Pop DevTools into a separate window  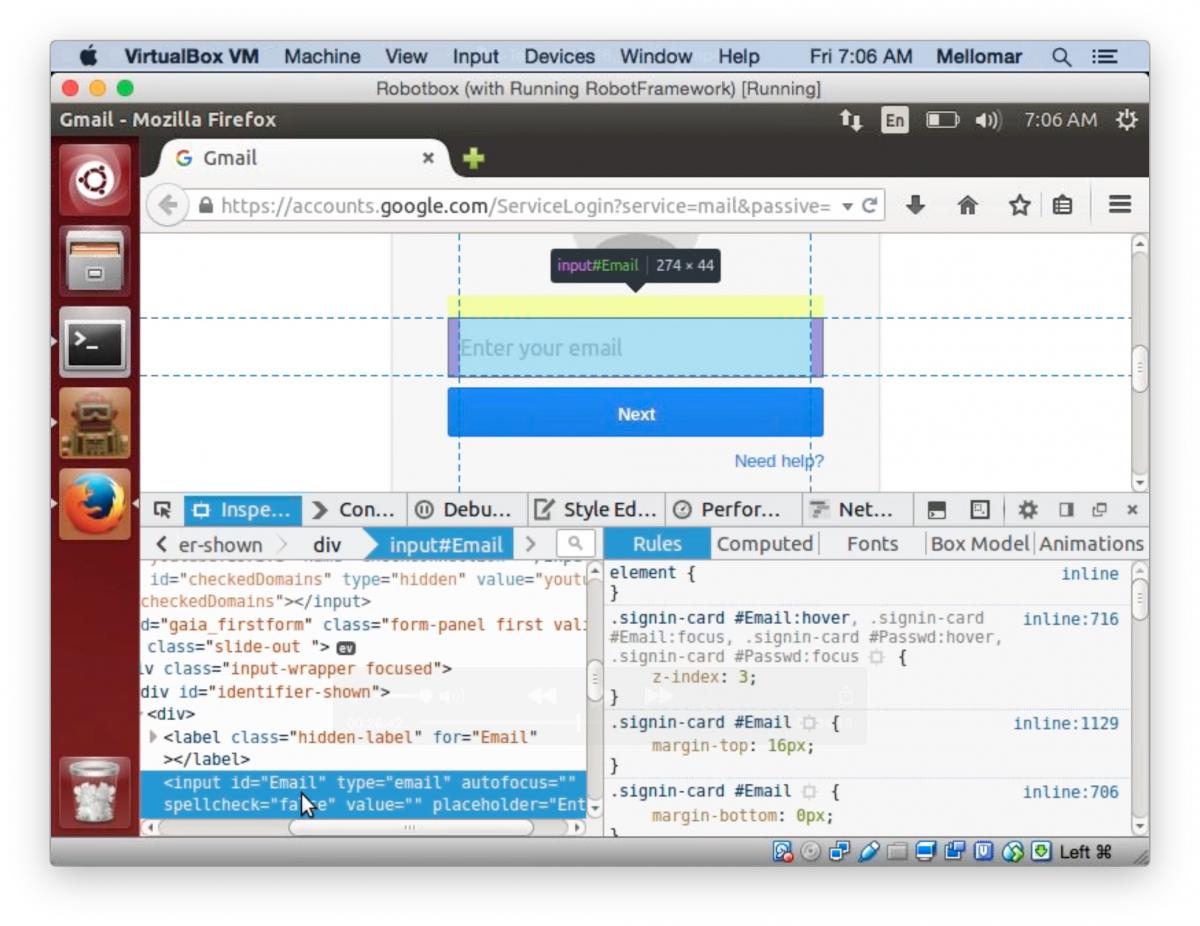(1099, 510)
